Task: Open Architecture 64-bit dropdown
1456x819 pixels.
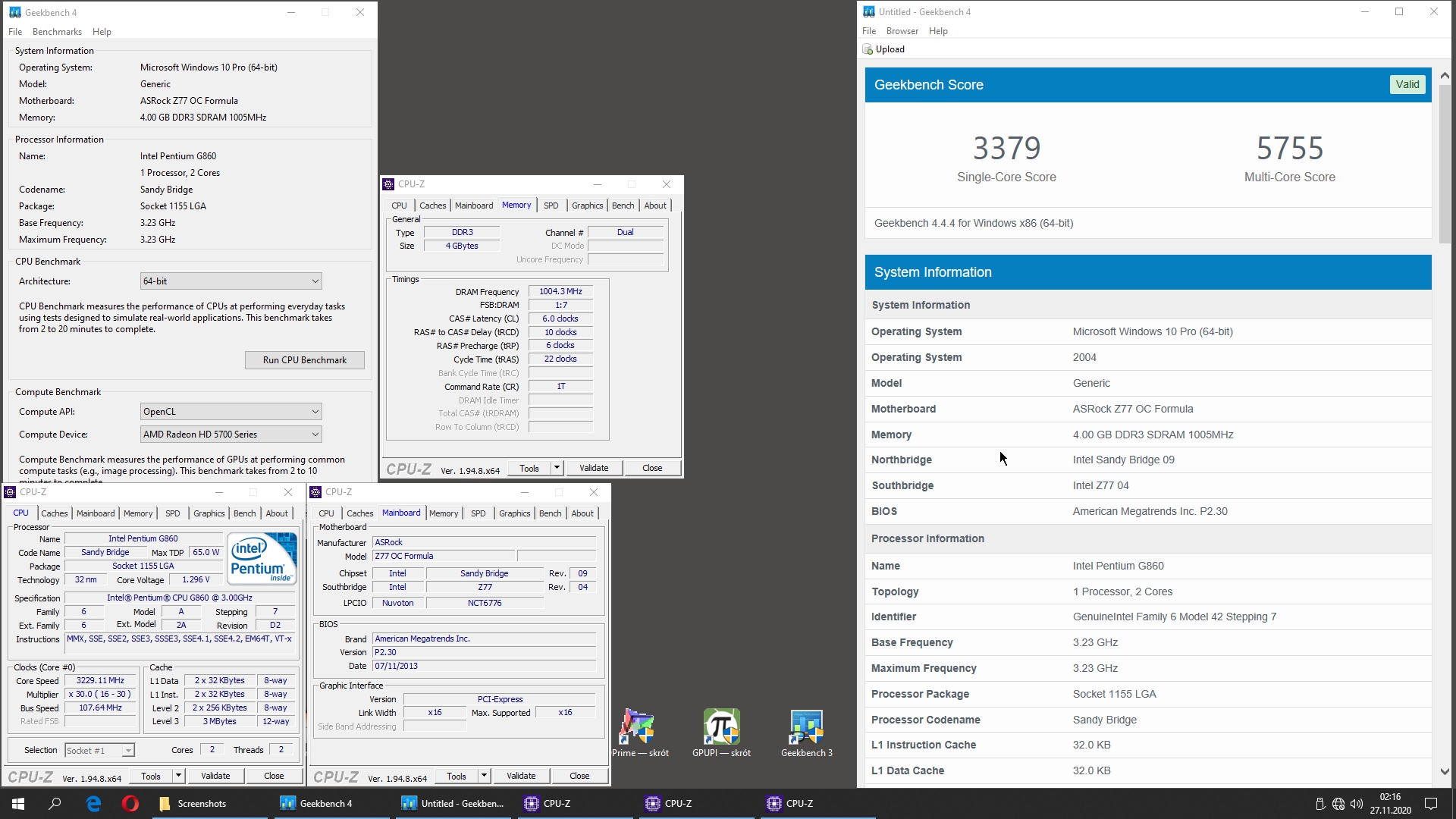Action: pyautogui.click(x=231, y=281)
